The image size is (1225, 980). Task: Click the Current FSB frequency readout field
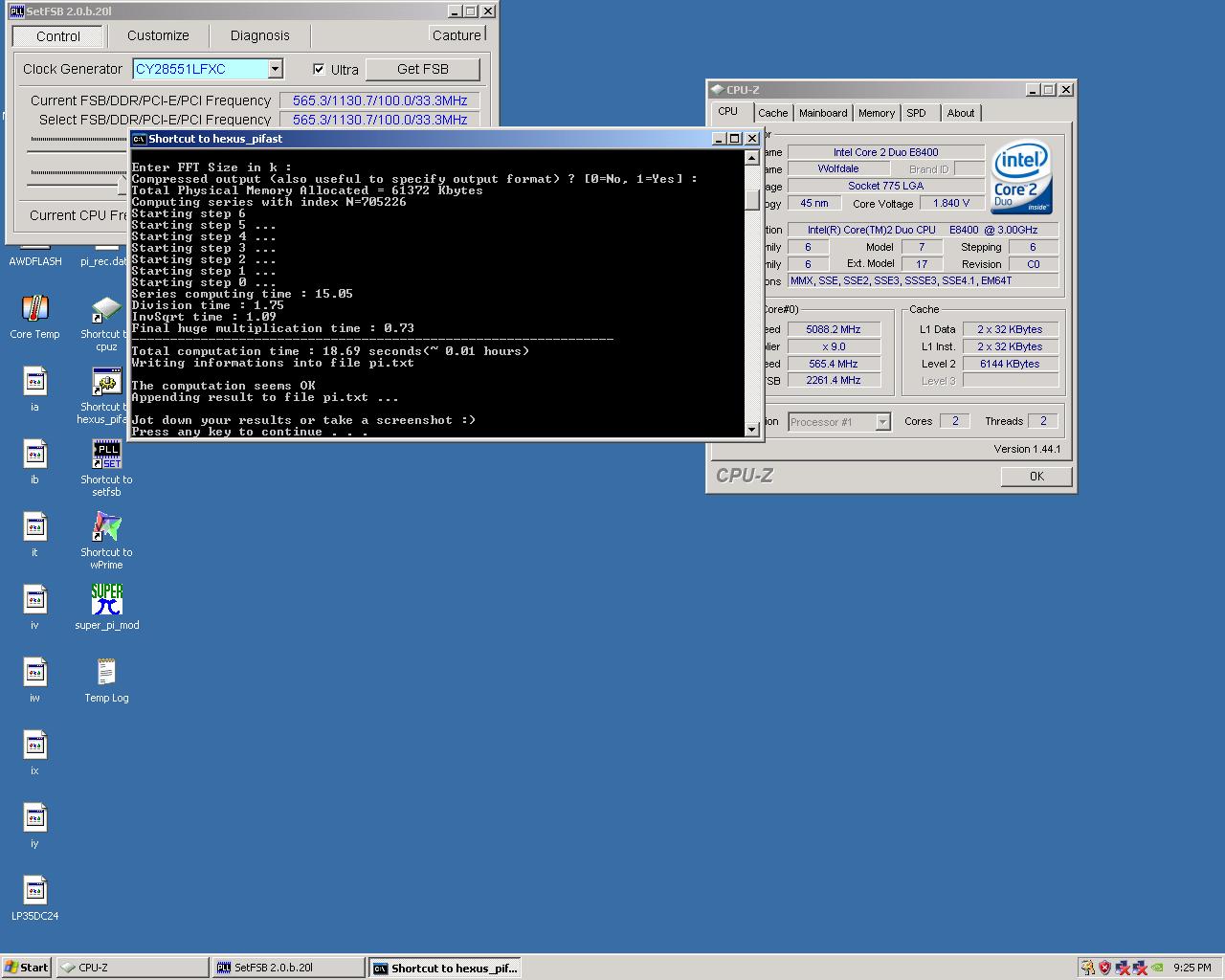click(380, 100)
